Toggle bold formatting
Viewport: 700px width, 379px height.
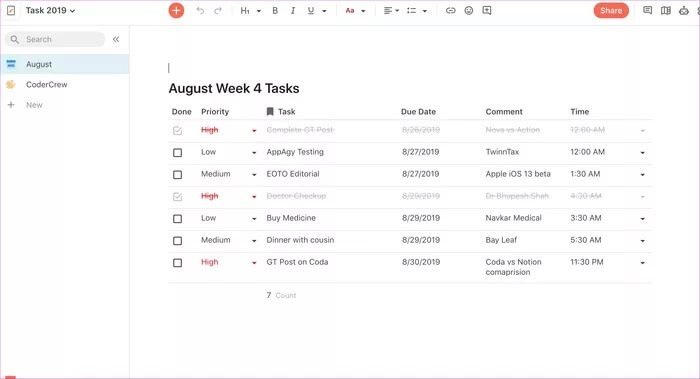click(275, 11)
